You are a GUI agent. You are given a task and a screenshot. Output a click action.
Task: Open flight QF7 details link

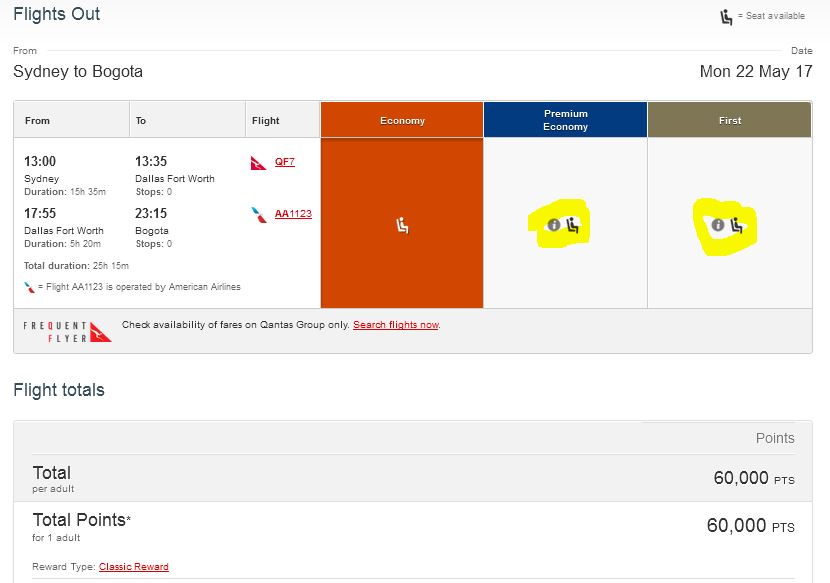coord(285,162)
